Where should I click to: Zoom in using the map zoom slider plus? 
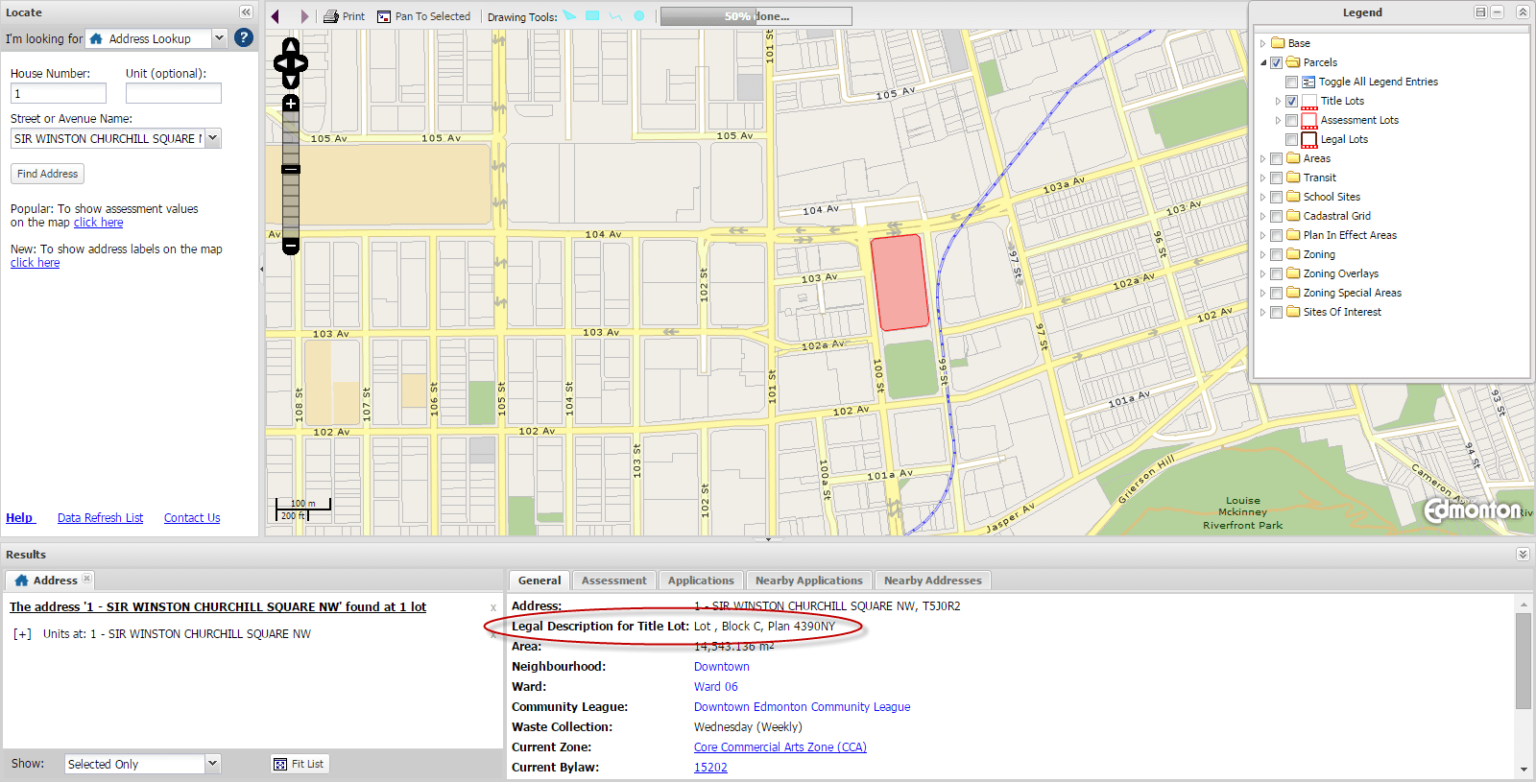click(x=290, y=102)
